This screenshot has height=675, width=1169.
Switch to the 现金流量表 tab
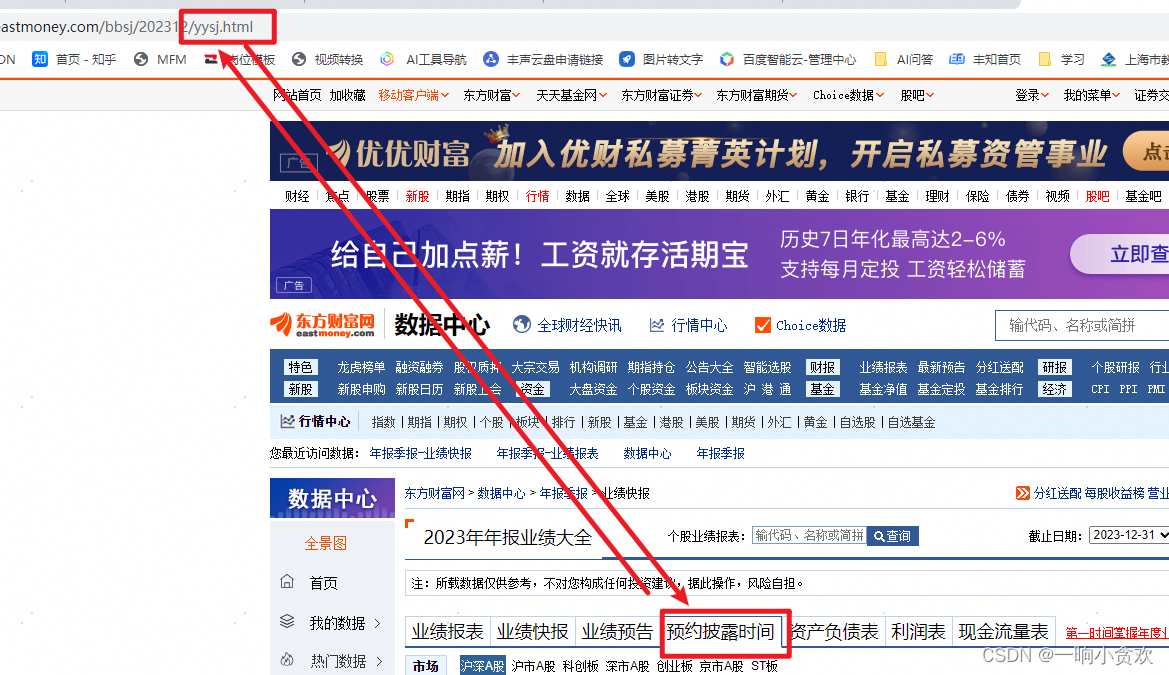click(x=1003, y=632)
